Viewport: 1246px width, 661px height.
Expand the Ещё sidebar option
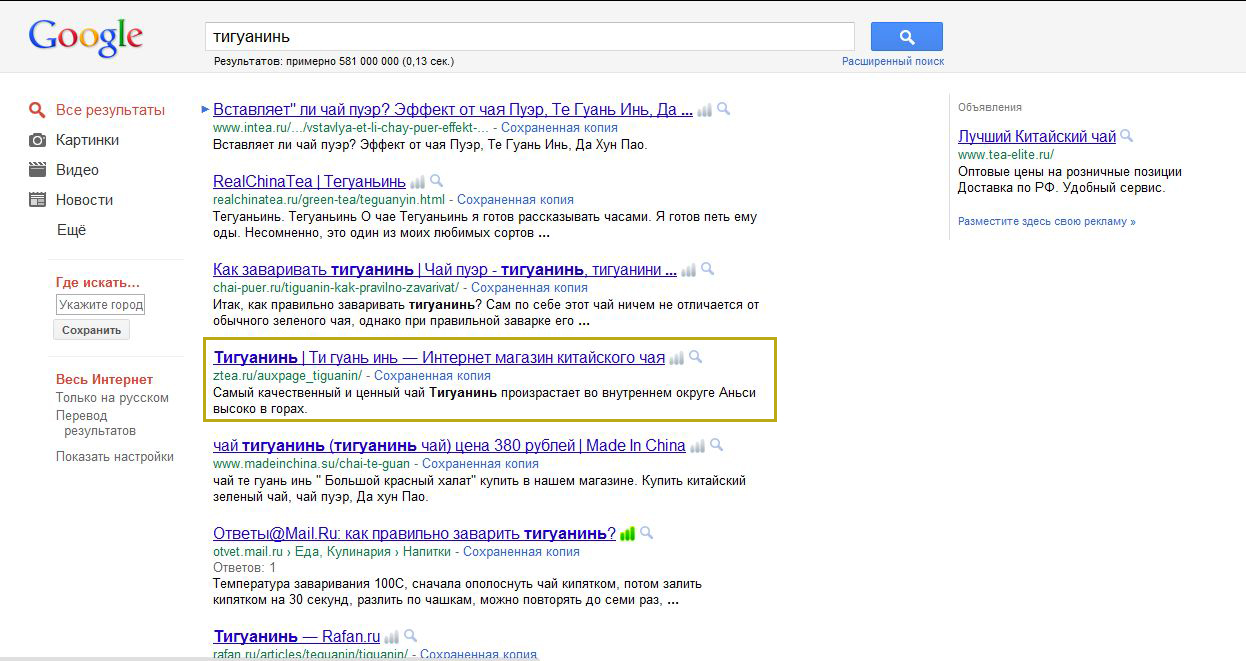click(72, 230)
